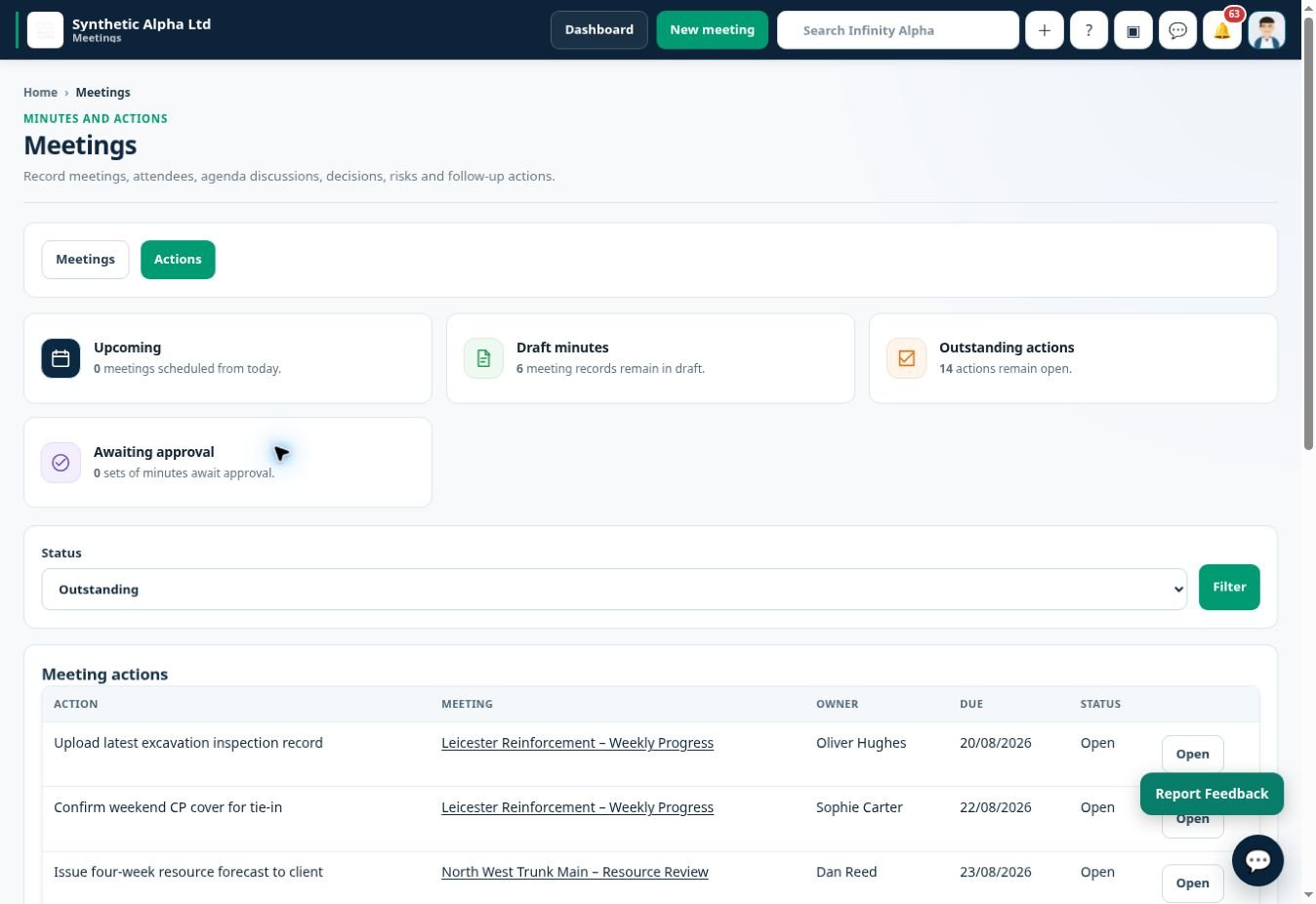Click 'Upload latest excavation inspection record' text
Image resolution: width=1316 pixels, height=904 pixels.
[188, 743]
